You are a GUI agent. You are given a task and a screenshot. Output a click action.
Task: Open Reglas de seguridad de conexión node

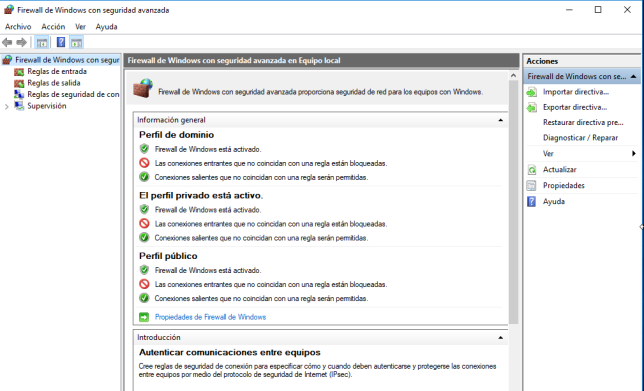[73, 94]
